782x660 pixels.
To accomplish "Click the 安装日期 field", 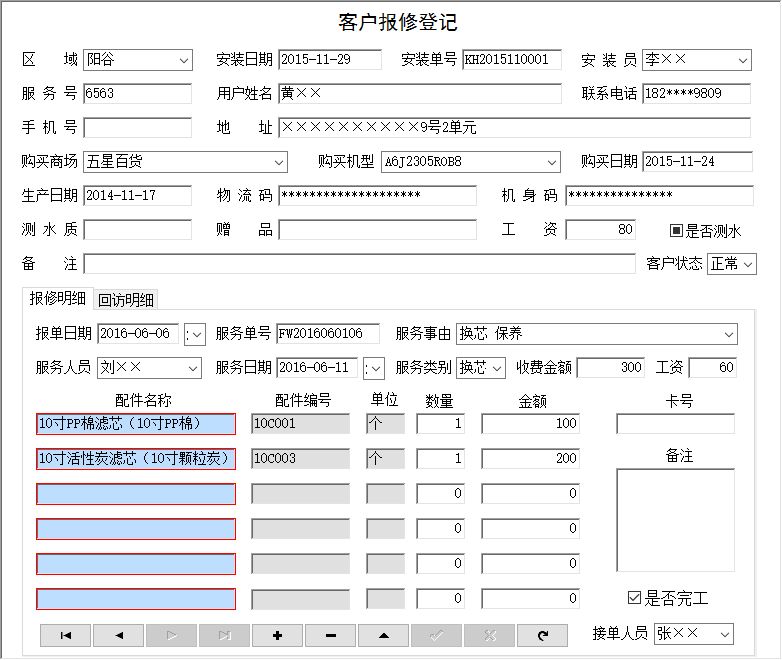I will tap(330, 59).
